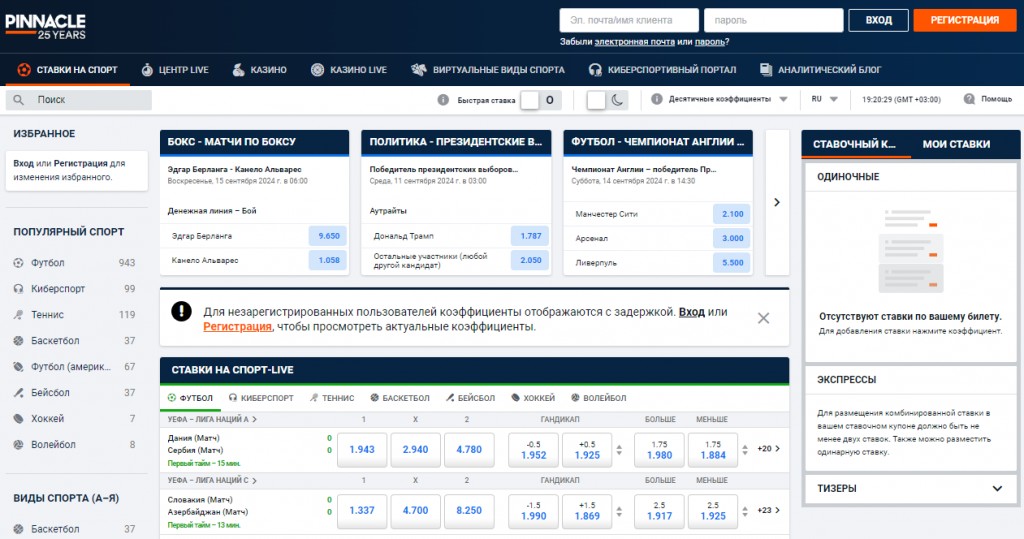Change handicap line for Словакия – Азербайджан
The image size is (1024, 539).
619,511
